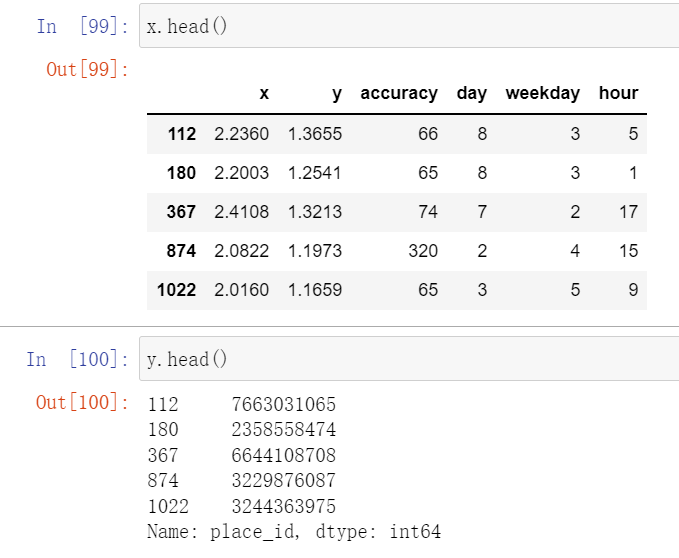Click the hour column header
This screenshot has height=558, width=679.
pos(618,93)
